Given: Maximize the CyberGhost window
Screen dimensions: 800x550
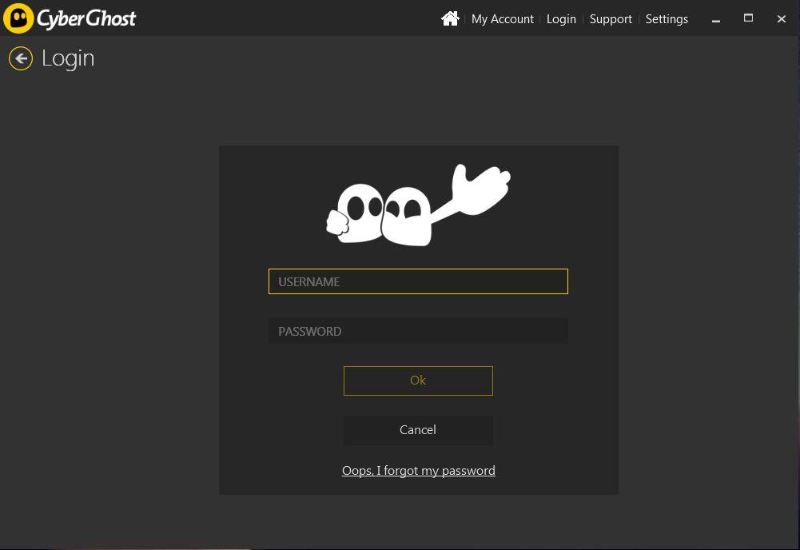Looking at the screenshot, I should pyautogui.click(x=748, y=19).
